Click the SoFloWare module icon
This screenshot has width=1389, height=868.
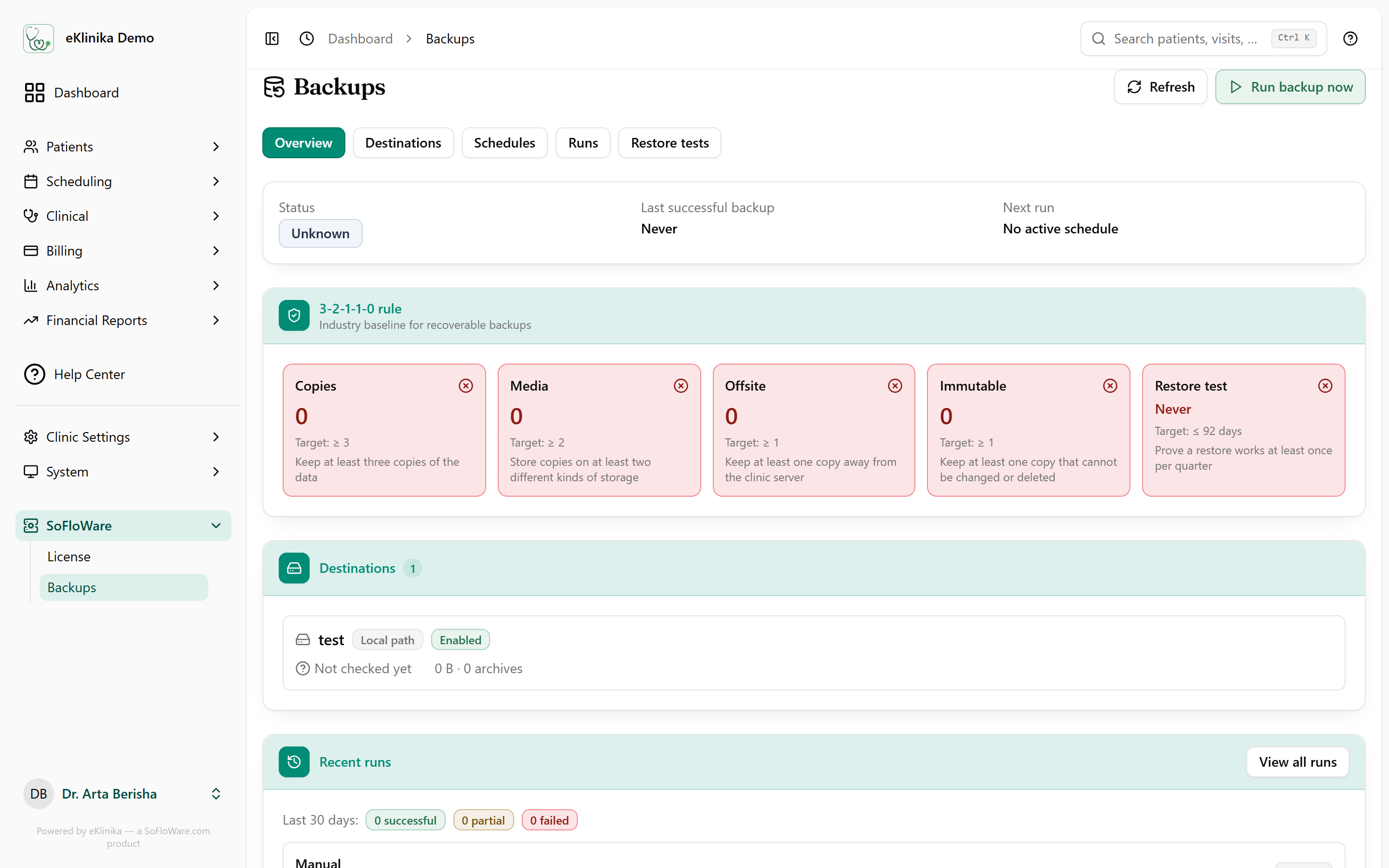pos(31,526)
